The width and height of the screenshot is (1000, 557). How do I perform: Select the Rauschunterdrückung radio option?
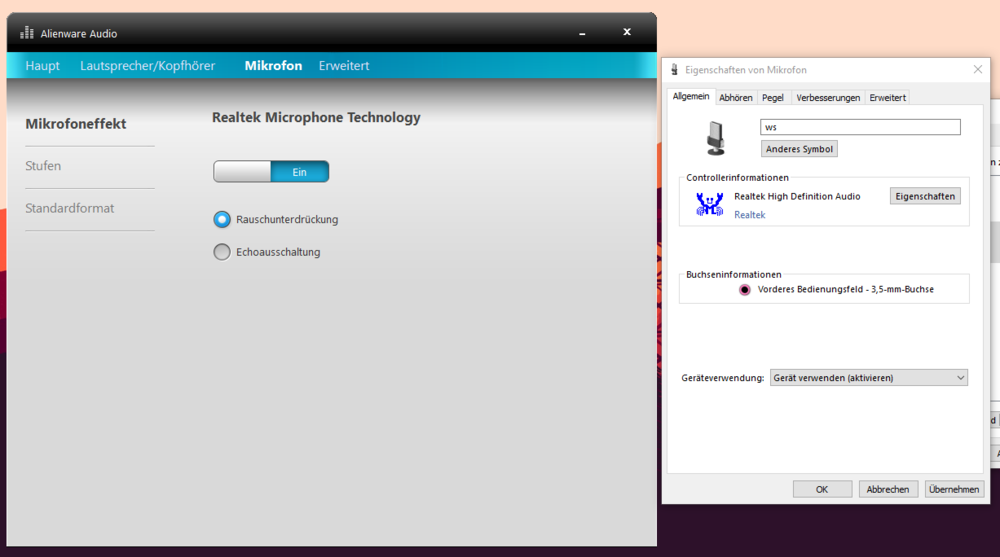[x=222, y=219]
